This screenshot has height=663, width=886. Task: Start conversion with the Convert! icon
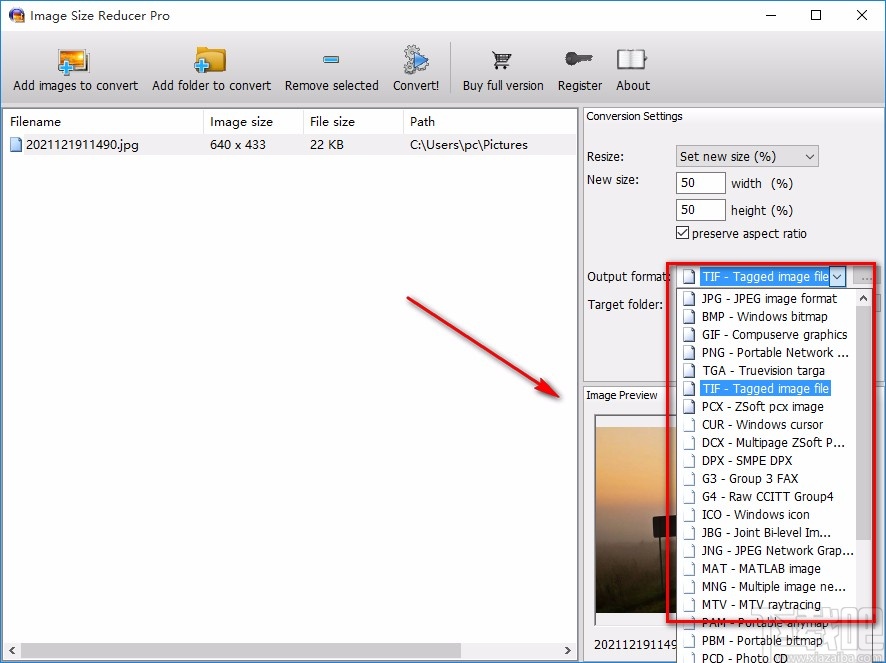[416, 61]
